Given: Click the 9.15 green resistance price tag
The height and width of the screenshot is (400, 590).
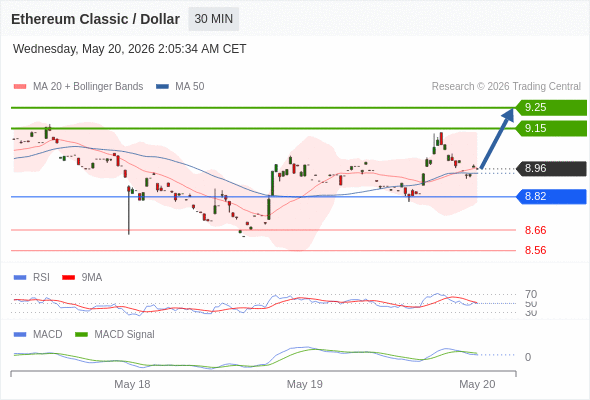Looking at the screenshot, I should 551,128.
